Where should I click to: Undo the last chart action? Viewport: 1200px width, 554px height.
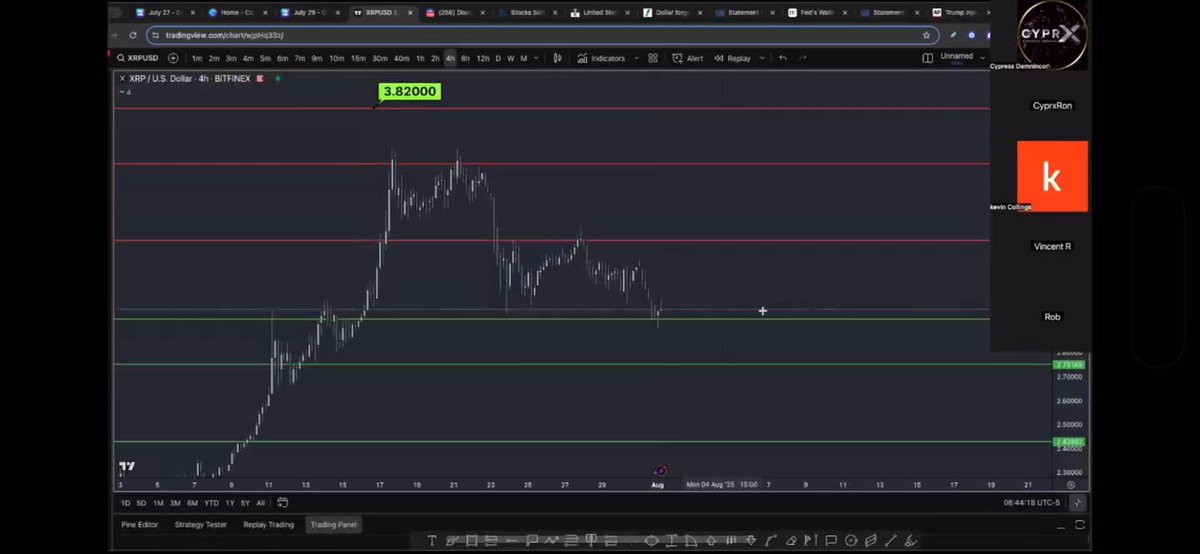point(783,58)
